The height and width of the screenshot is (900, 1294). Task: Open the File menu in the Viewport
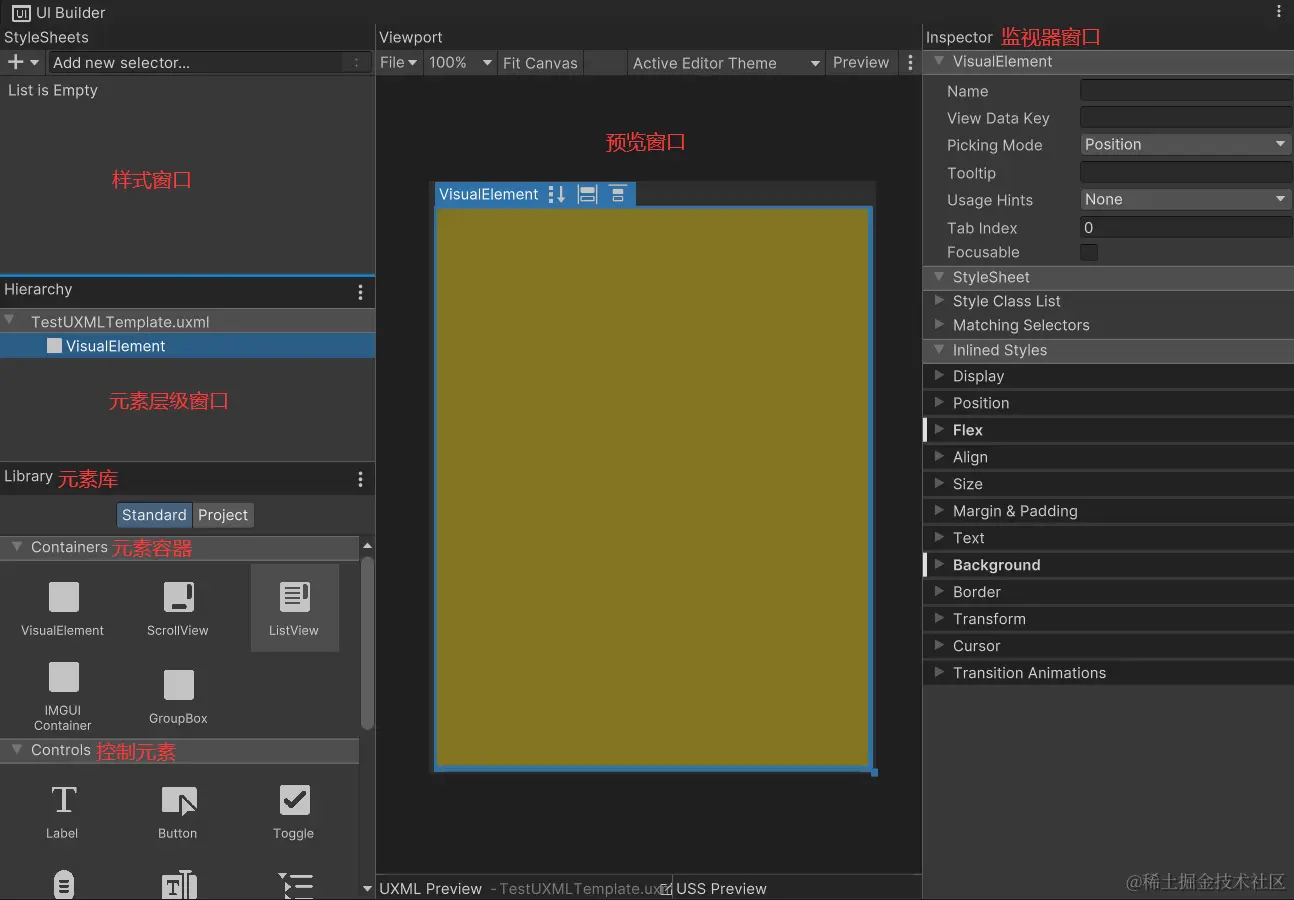click(398, 62)
